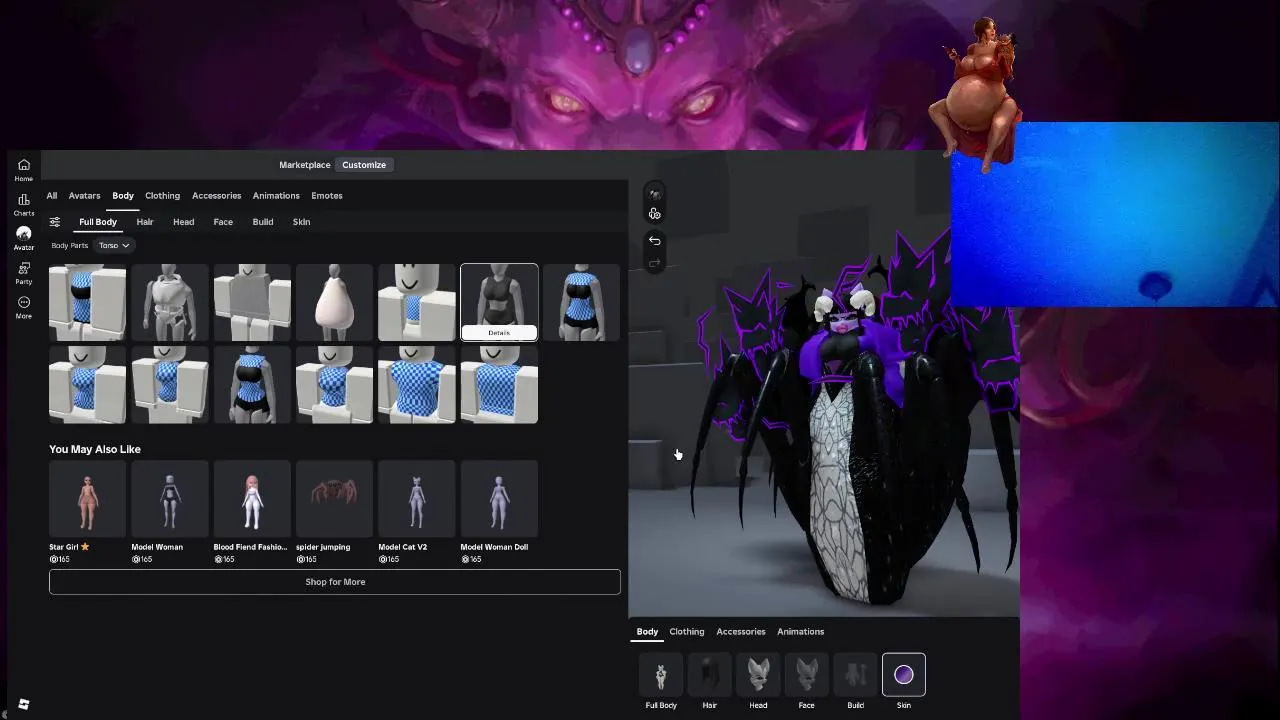Select the Hair subcategory tab
Screen dimensions: 1280x720
tap(145, 222)
